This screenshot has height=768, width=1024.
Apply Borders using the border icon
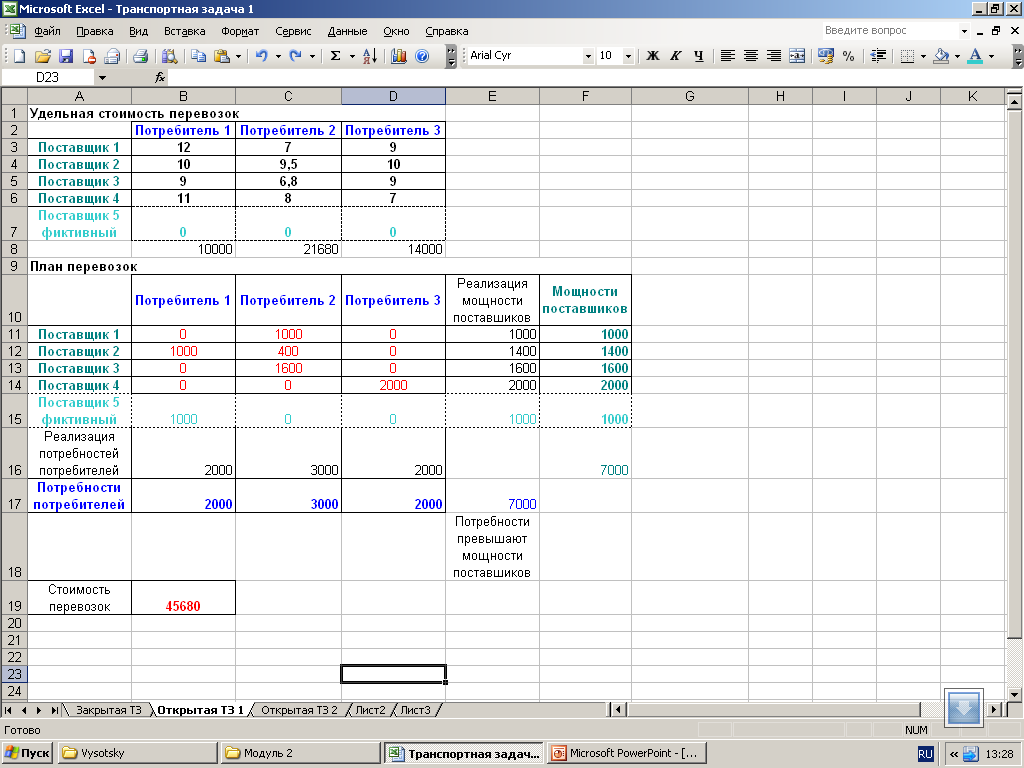(x=907, y=56)
